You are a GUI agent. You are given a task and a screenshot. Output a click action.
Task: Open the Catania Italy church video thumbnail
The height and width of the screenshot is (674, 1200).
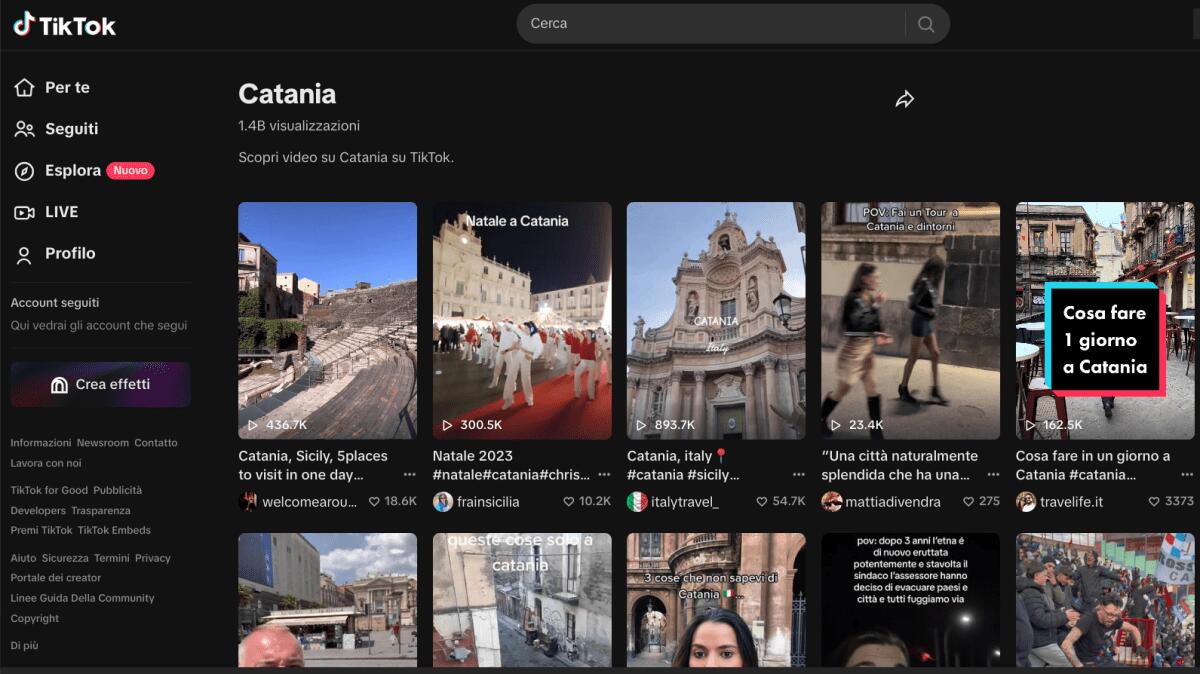click(x=716, y=321)
